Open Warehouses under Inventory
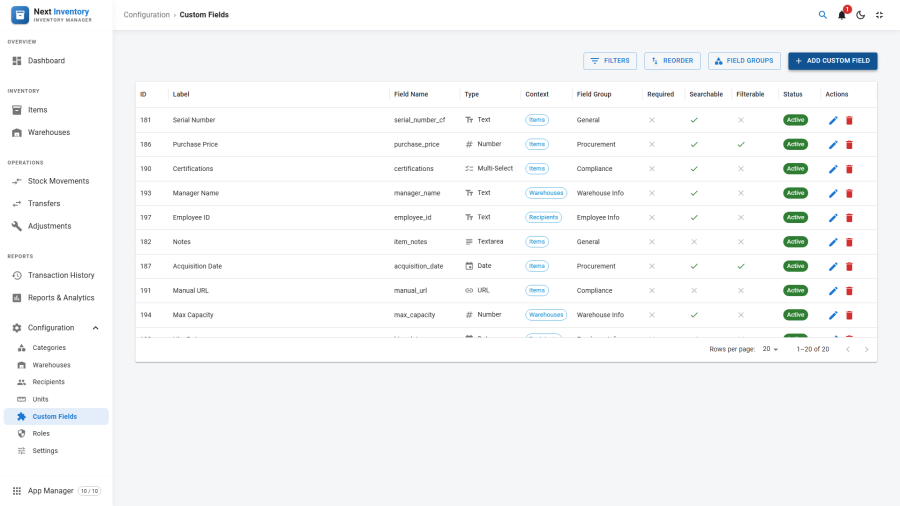Screen dimensions: 900x506 [56, 133]
